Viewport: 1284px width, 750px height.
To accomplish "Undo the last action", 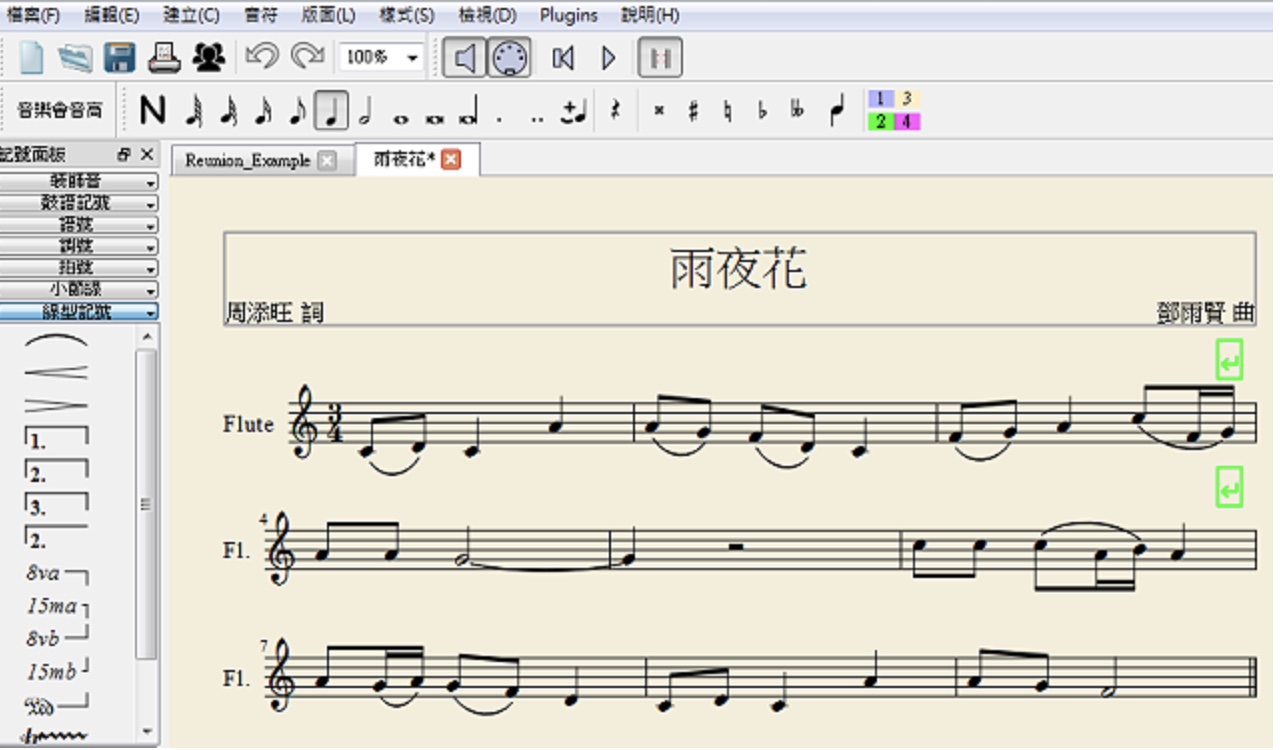I will [x=261, y=57].
